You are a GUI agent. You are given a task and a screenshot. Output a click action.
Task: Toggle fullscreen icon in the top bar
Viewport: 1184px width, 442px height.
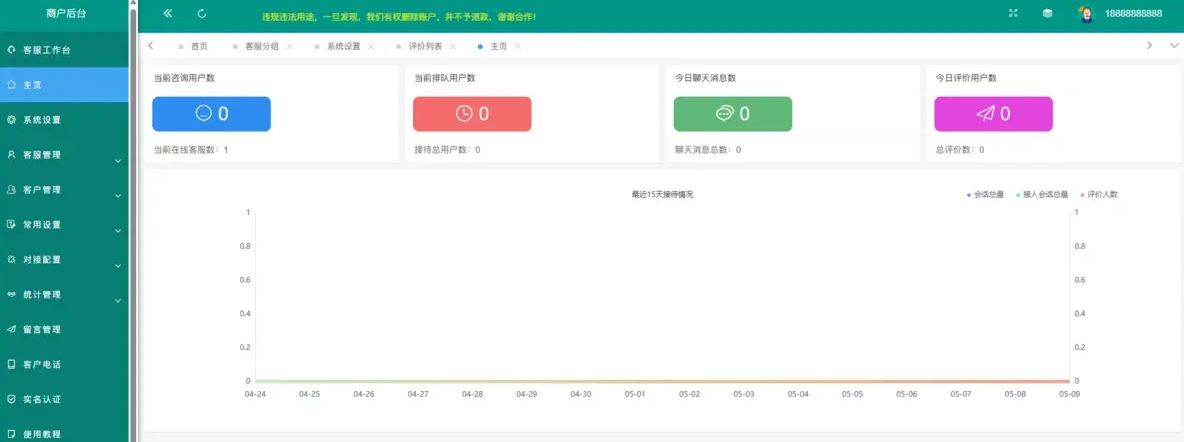pos(1013,14)
